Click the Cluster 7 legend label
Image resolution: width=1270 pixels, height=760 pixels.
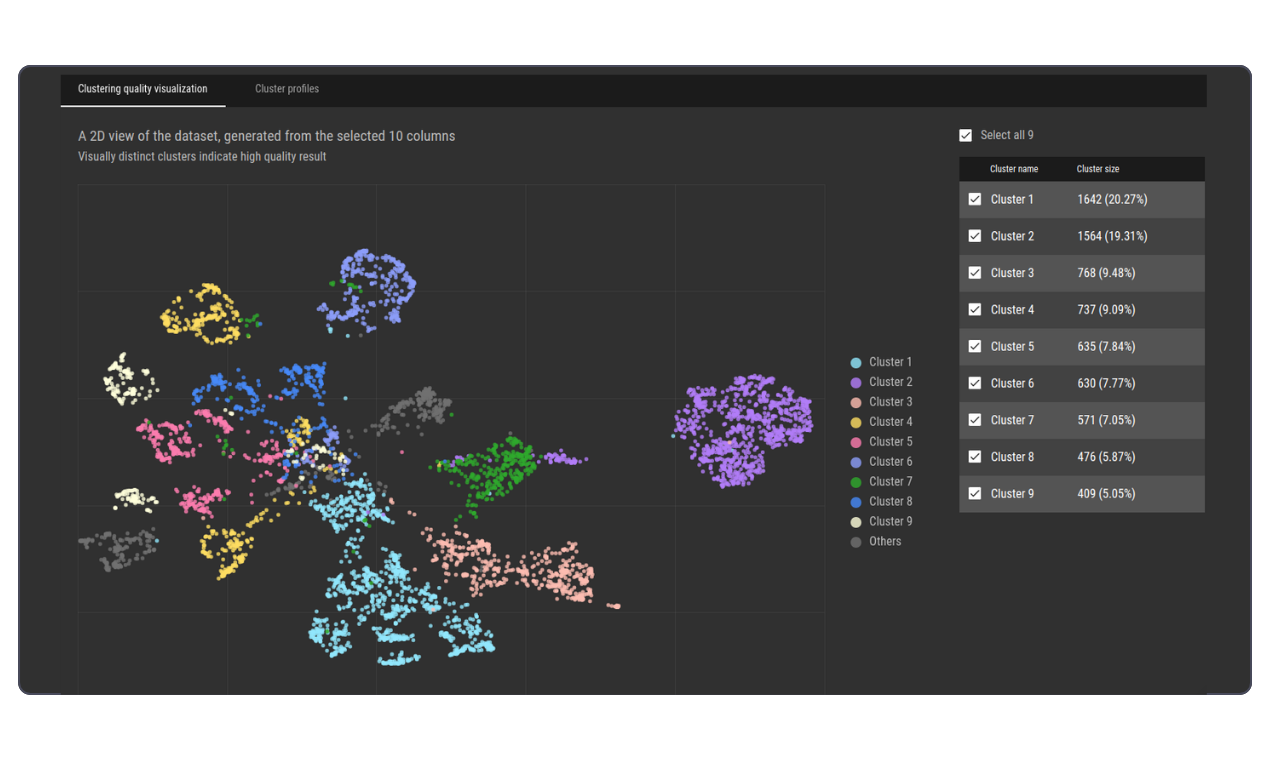coord(891,482)
